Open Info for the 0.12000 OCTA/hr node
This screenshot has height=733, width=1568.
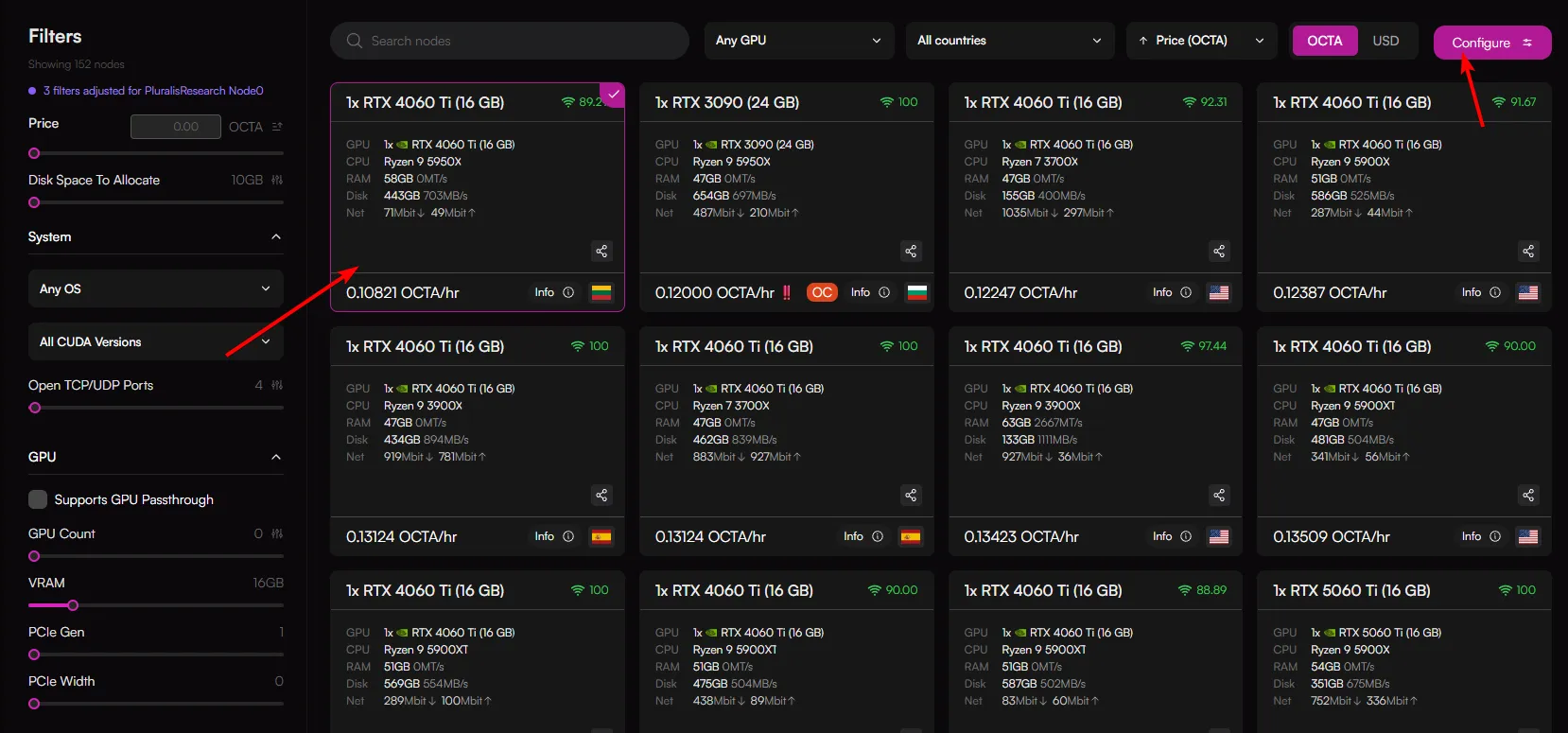(x=870, y=292)
